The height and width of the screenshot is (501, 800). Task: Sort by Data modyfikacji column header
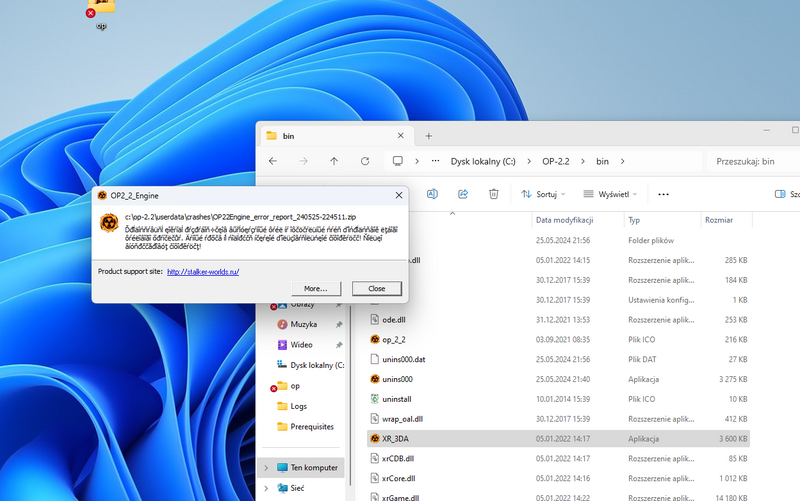click(x=565, y=220)
